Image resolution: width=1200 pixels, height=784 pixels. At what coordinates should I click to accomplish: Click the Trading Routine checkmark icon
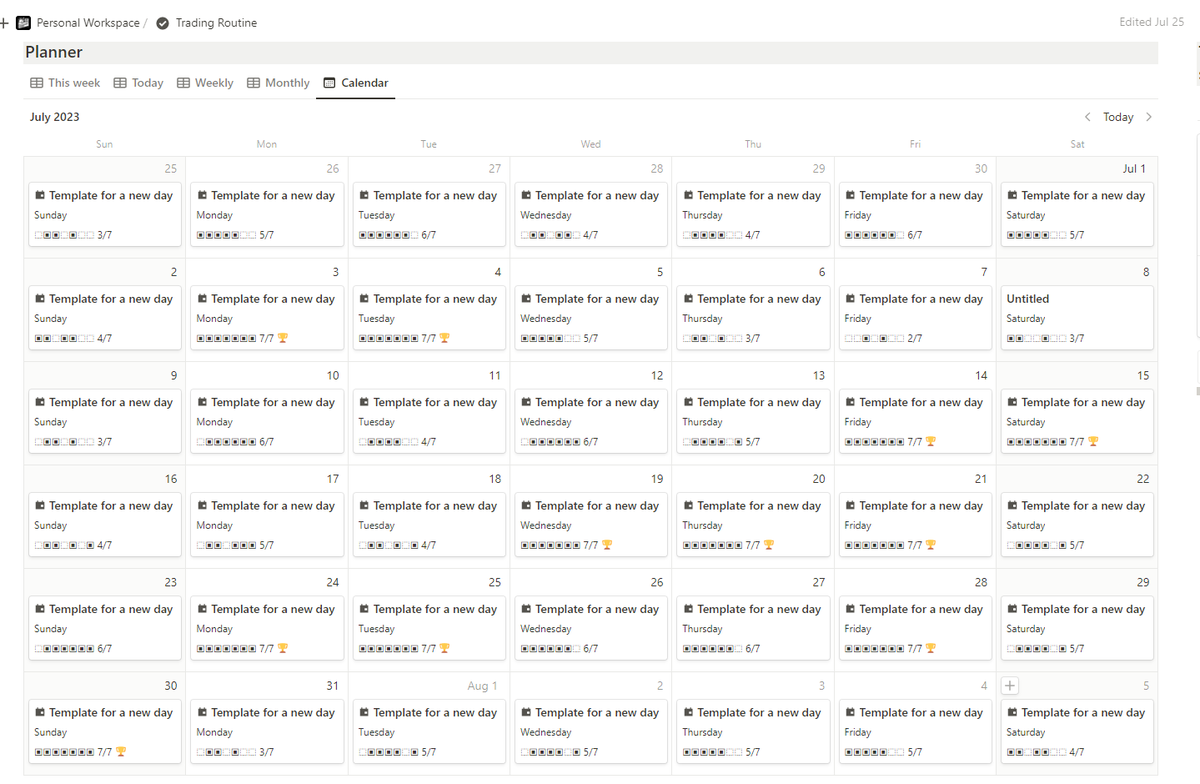point(163,23)
